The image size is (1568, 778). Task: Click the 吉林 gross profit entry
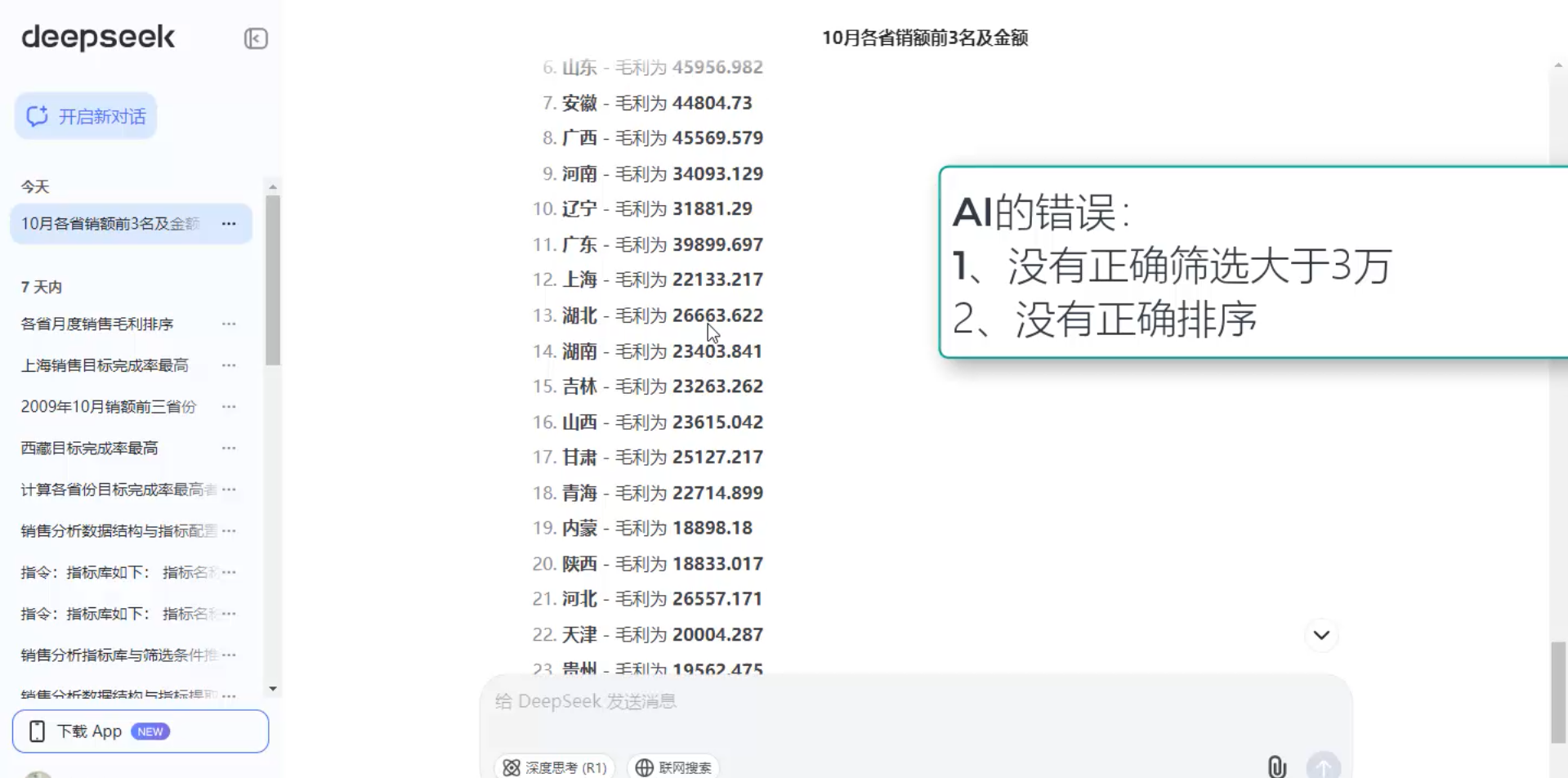[x=648, y=387]
